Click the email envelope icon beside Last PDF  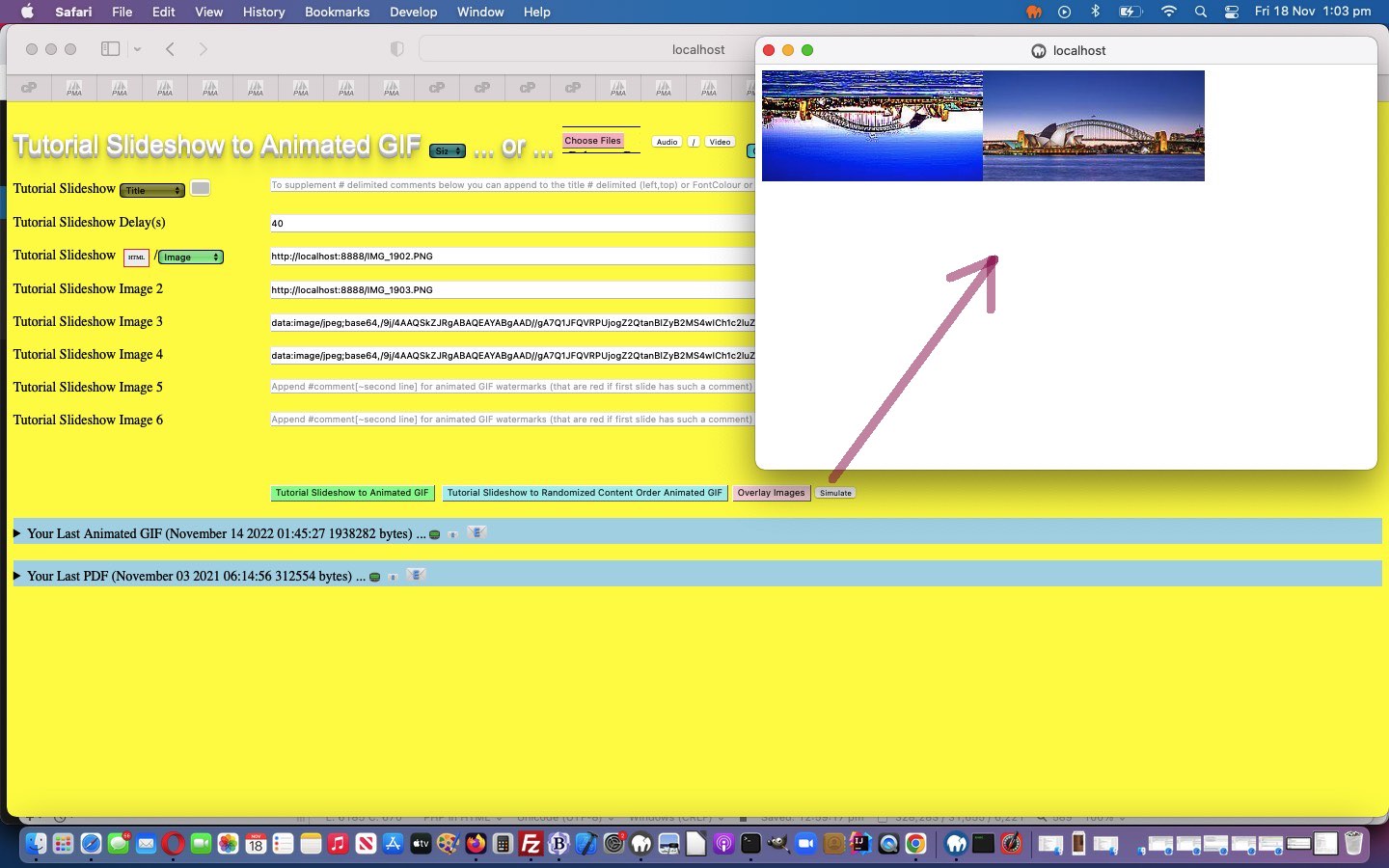(416, 575)
